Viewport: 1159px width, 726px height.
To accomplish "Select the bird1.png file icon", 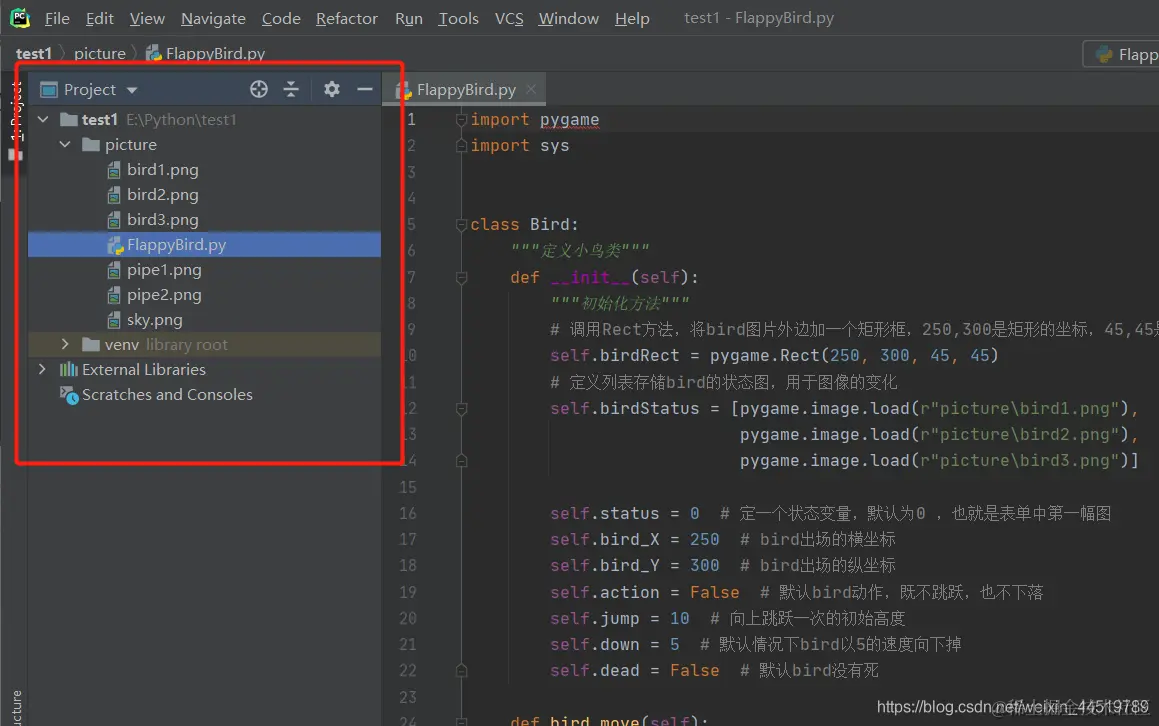I will (114, 170).
